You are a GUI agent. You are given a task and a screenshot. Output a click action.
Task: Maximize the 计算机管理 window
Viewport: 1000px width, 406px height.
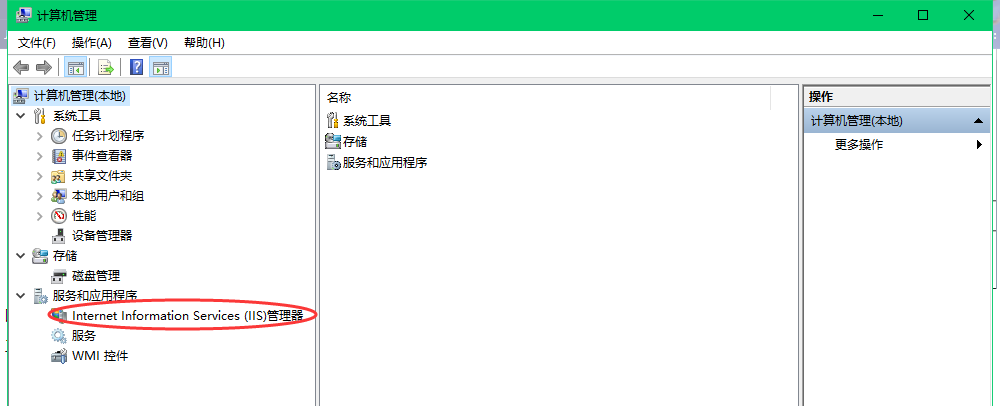(923, 15)
